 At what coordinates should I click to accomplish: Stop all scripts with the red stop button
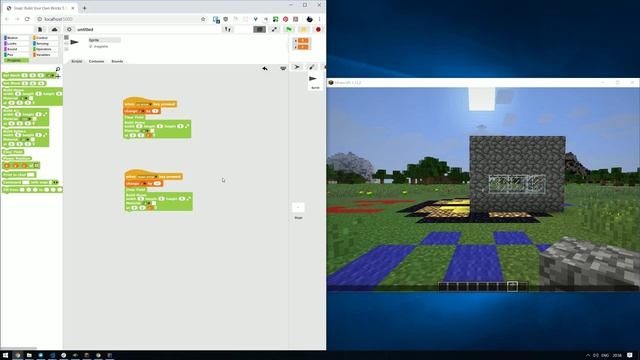(318, 29)
